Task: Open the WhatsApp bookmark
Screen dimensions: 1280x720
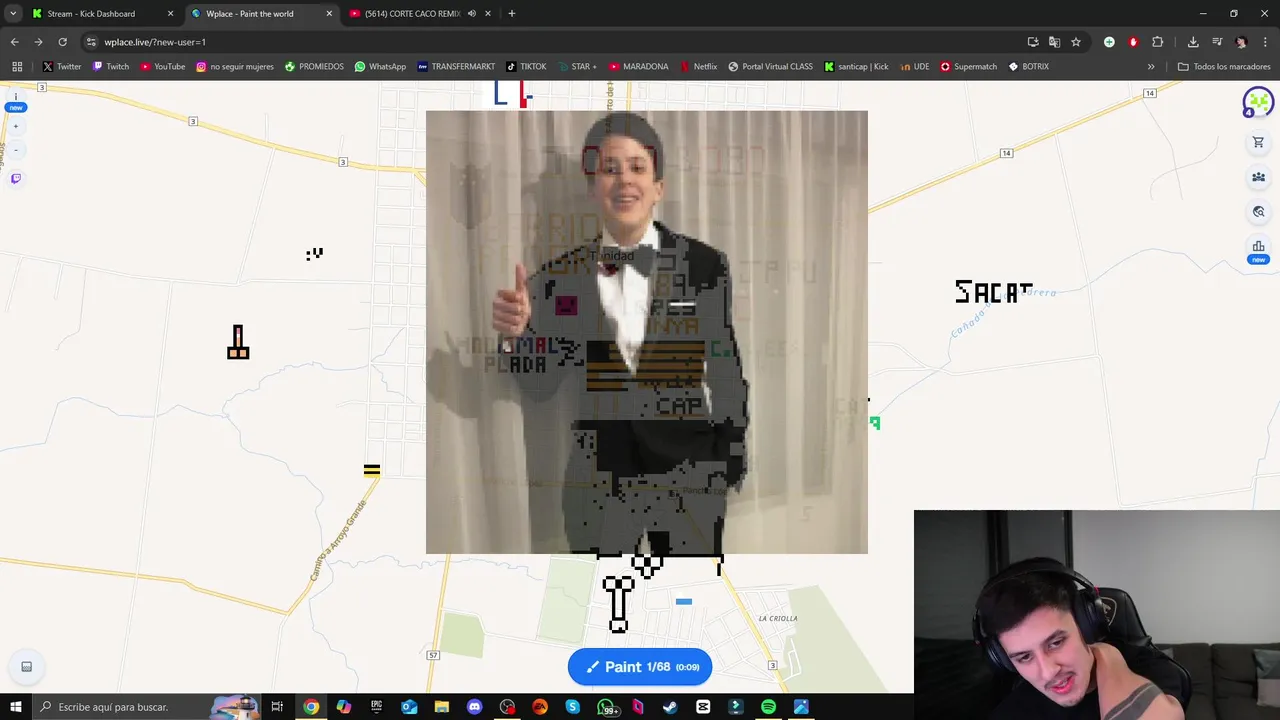Action: pos(380,67)
